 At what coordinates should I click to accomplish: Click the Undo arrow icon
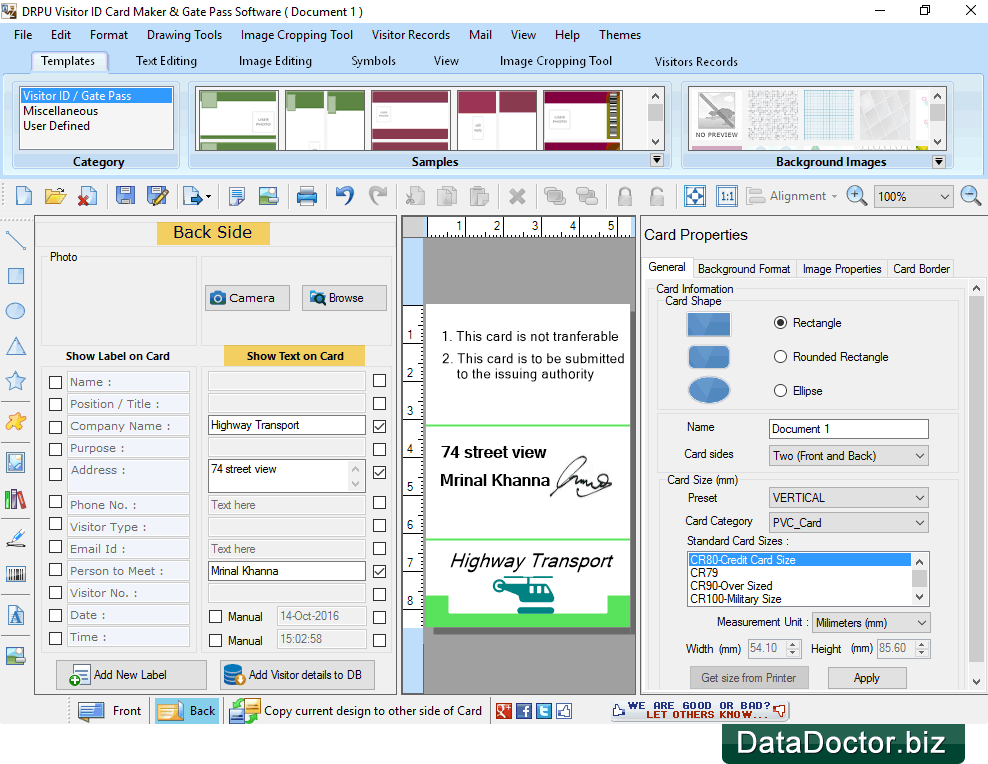345,196
